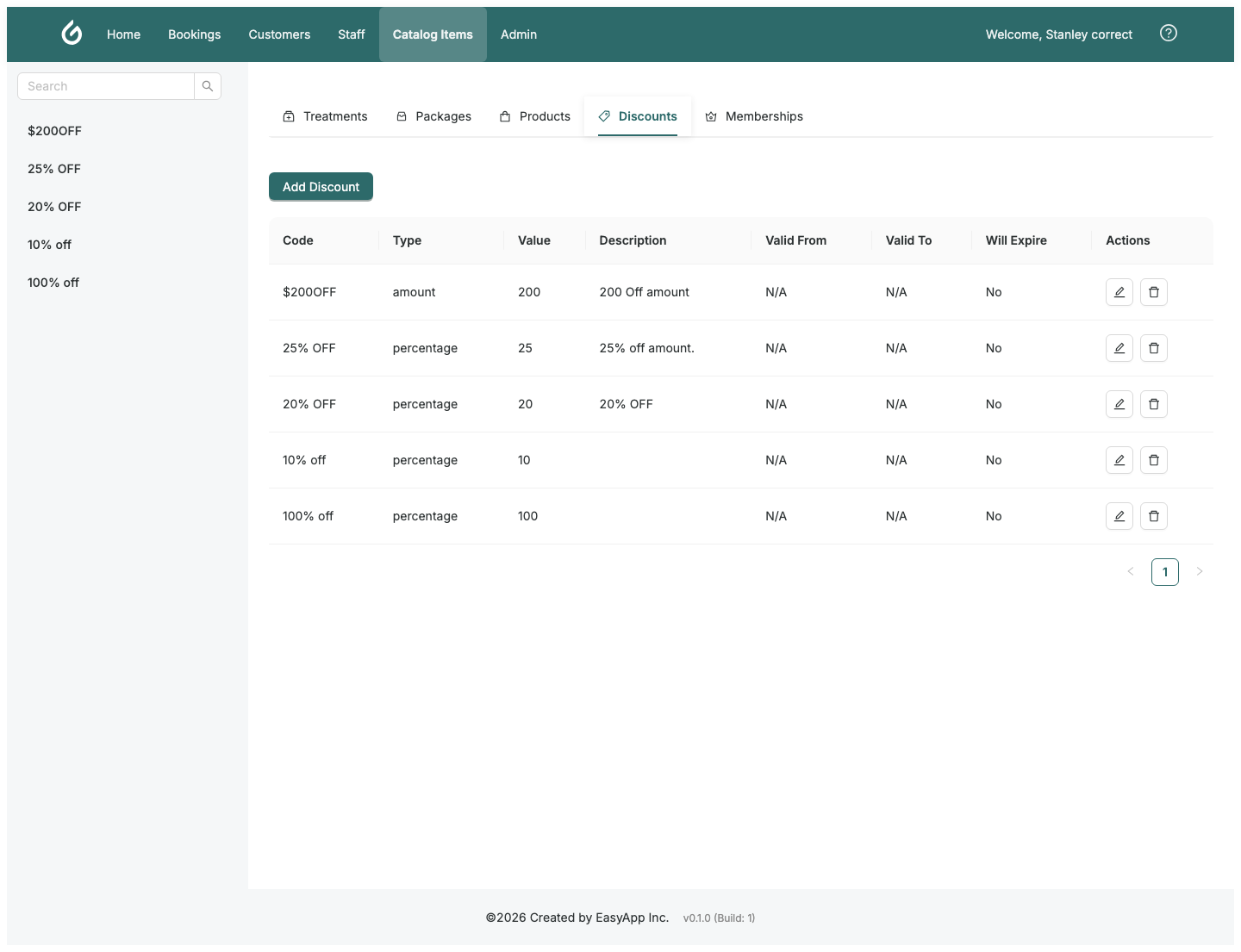Viewport: 1241px width, 952px height.
Task: Switch to the Treatments tab
Action: point(325,116)
